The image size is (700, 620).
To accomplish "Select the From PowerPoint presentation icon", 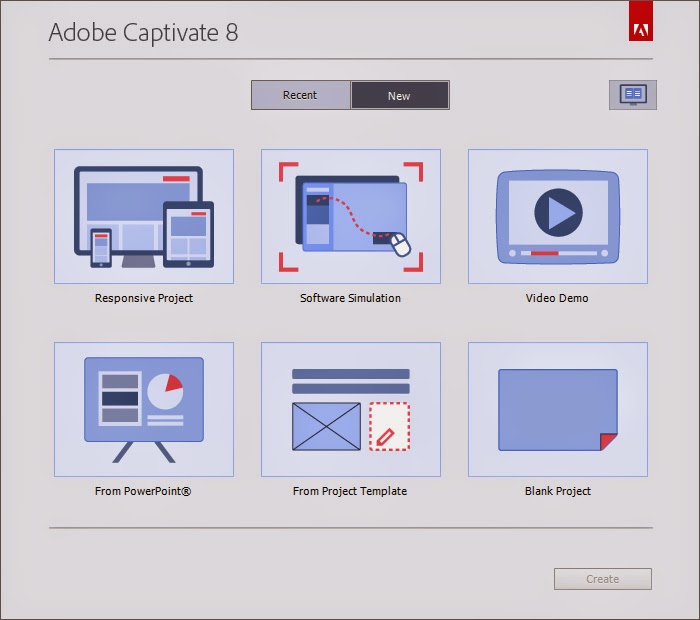I will 144,409.
